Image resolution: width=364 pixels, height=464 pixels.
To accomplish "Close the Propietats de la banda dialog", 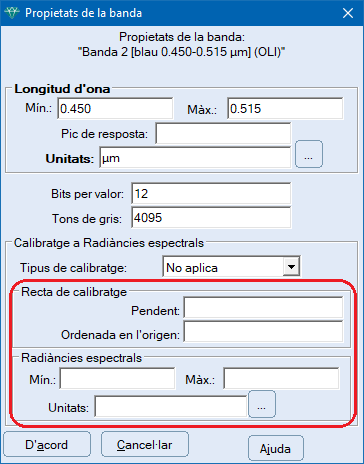I will coord(348,13).
